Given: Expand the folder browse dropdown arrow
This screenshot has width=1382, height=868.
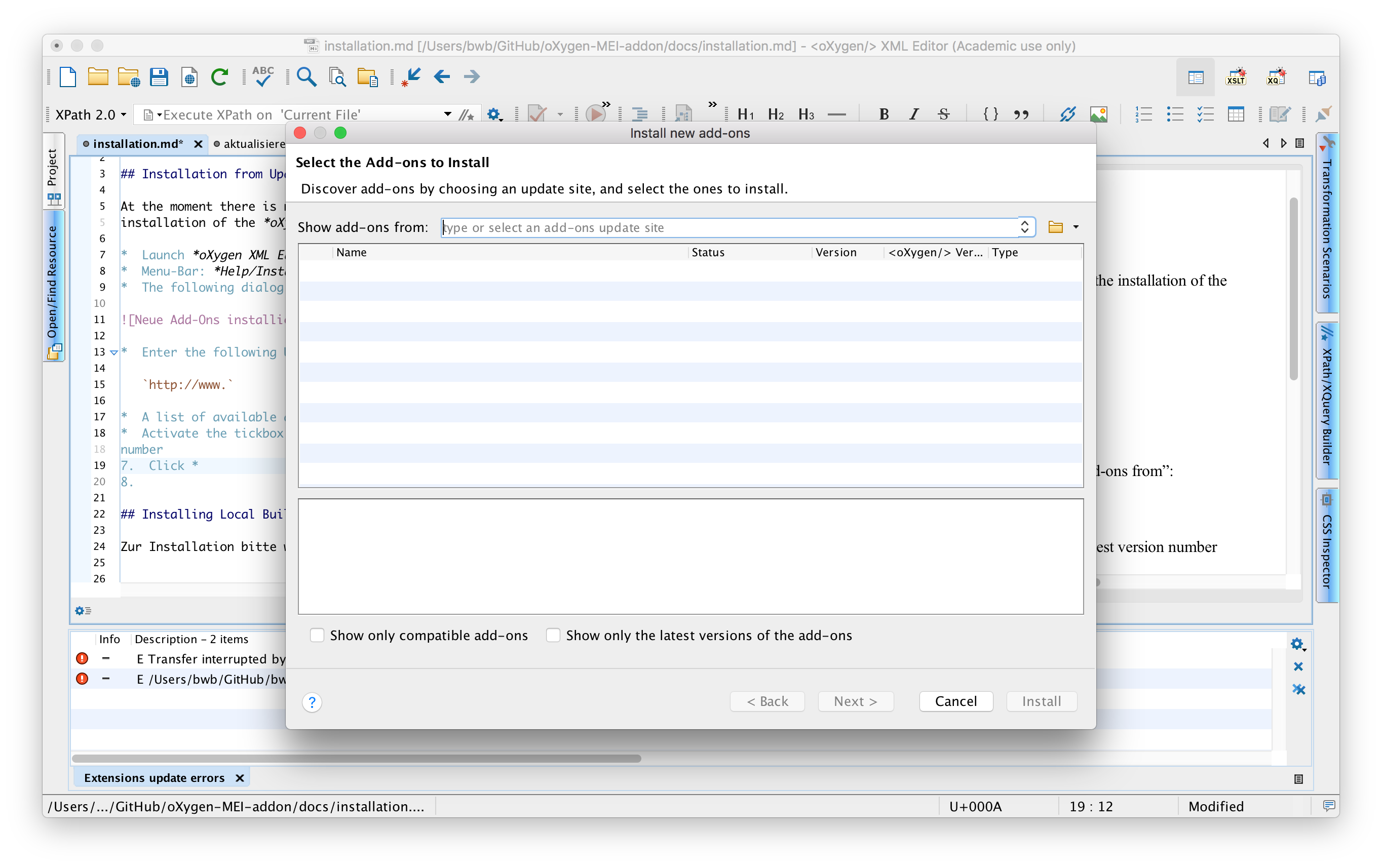Looking at the screenshot, I should point(1075,227).
